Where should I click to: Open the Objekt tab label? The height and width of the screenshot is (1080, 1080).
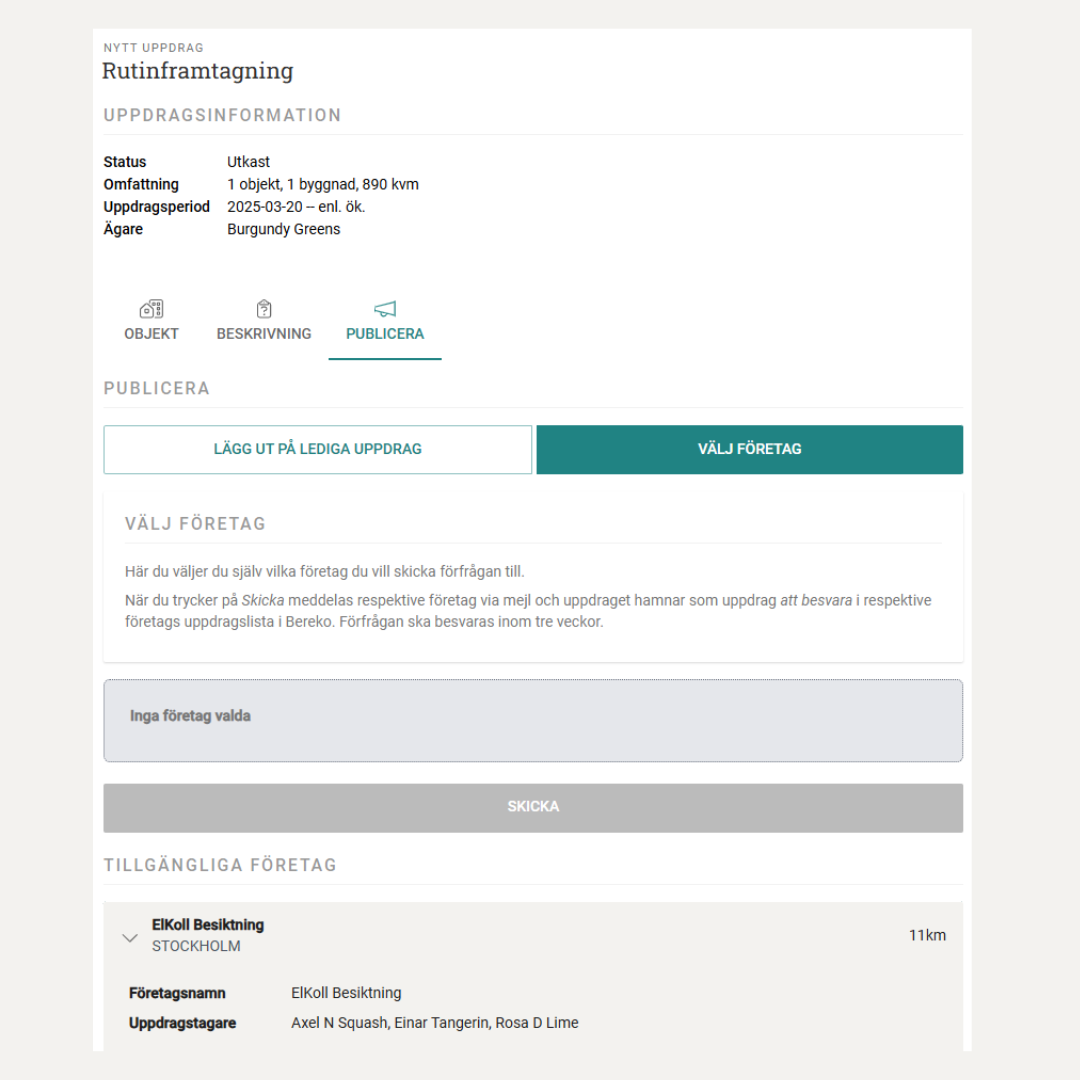(152, 334)
